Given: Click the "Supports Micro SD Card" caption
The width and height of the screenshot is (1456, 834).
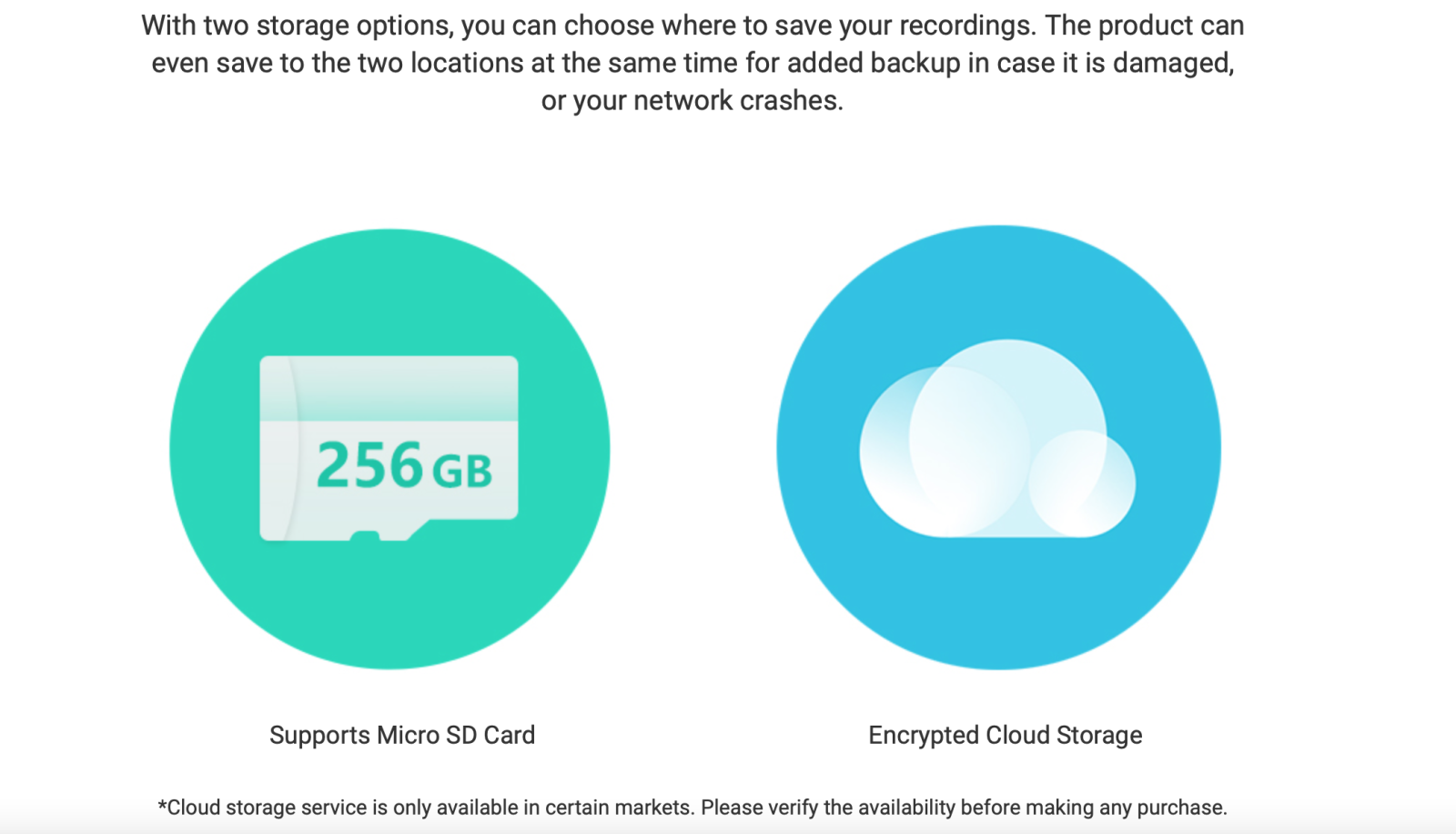Looking at the screenshot, I should [402, 735].
